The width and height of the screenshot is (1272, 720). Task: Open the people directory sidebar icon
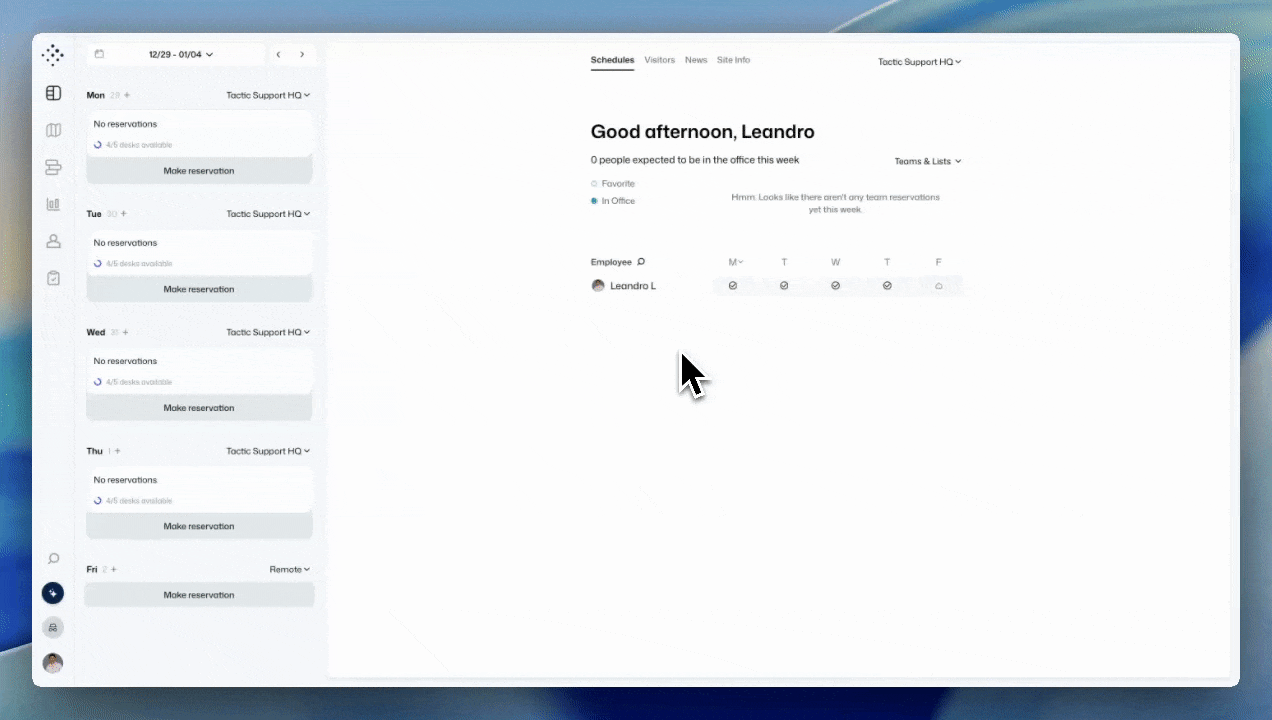(x=53, y=241)
